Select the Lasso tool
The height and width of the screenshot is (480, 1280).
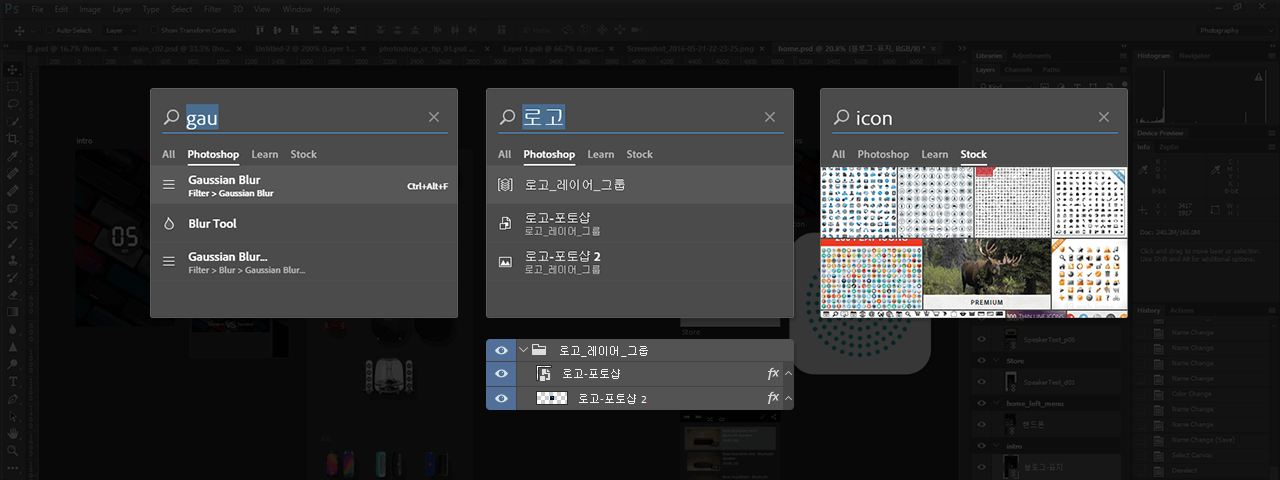click(x=13, y=104)
